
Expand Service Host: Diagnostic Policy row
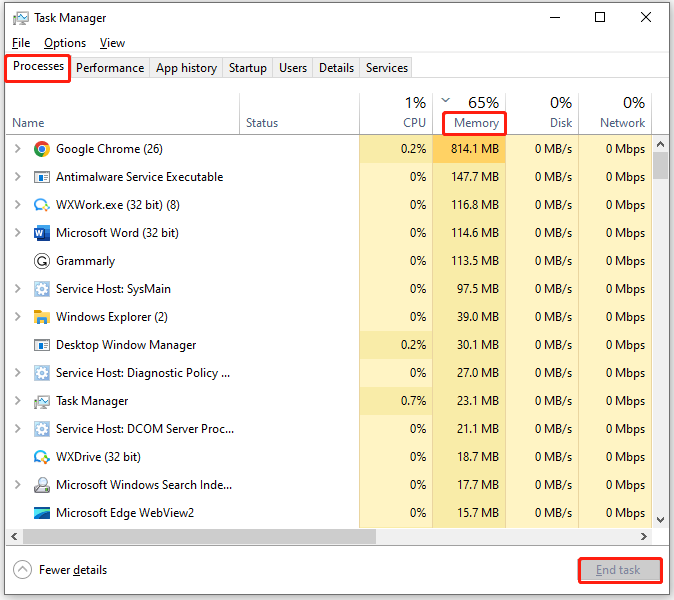tap(18, 373)
